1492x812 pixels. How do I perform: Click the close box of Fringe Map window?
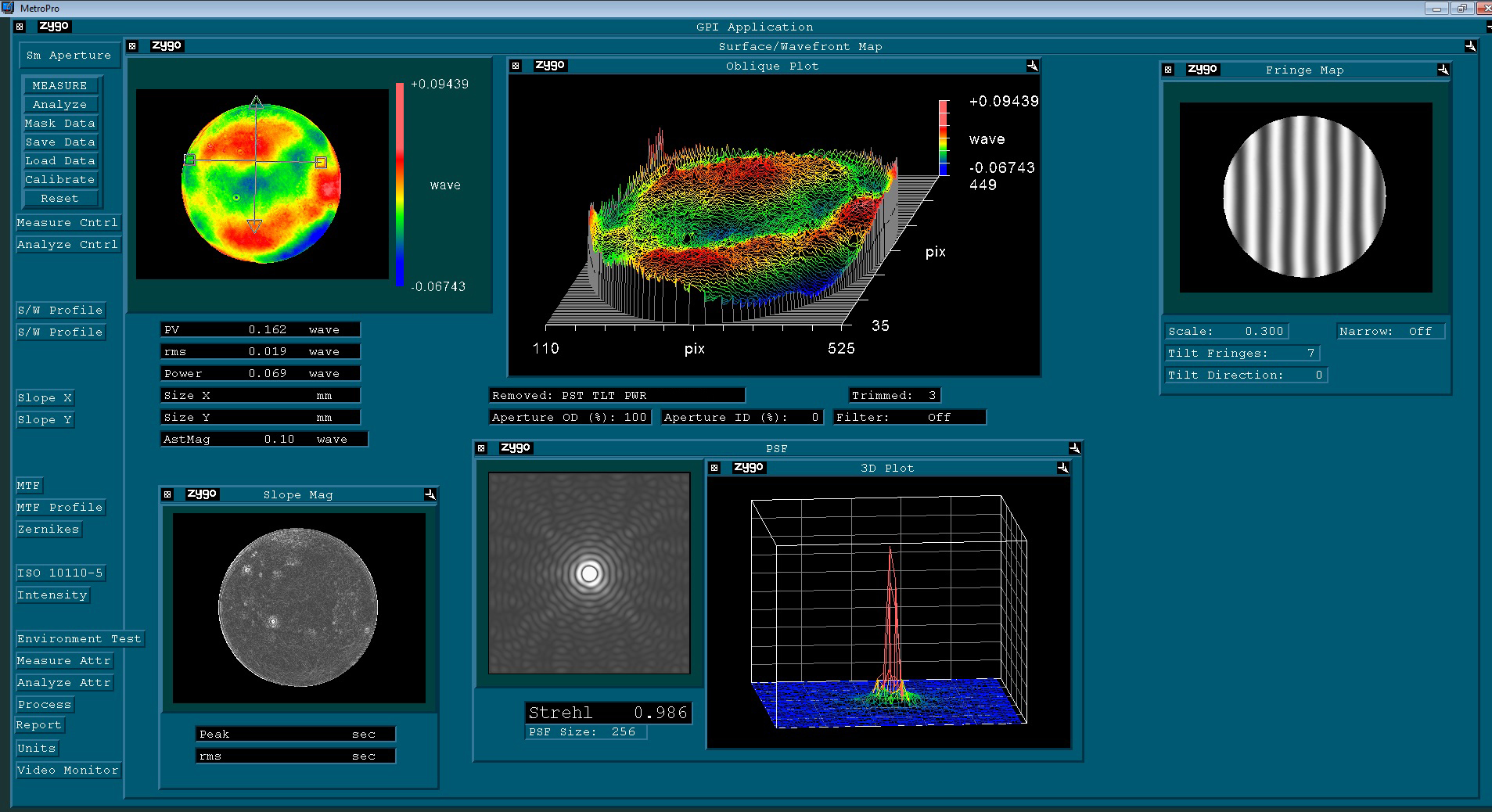(1168, 70)
